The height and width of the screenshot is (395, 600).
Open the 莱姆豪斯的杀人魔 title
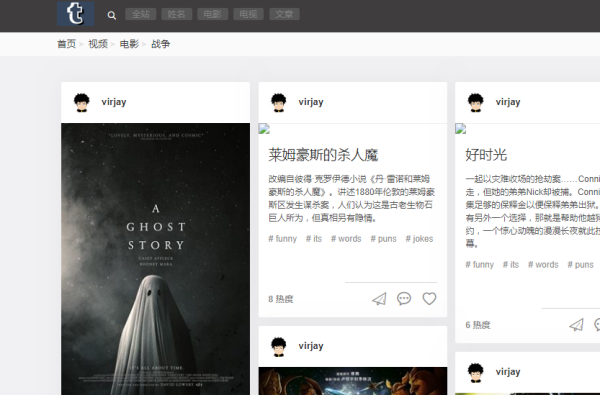pyautogui.click(x=323, y=155)
